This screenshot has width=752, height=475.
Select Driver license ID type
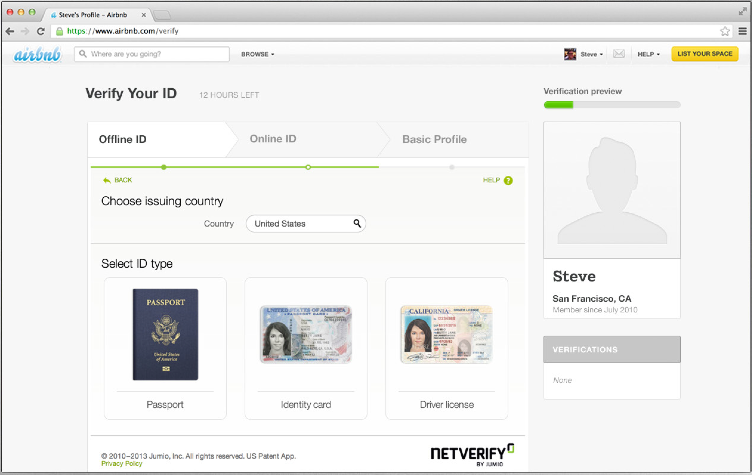(446, 348)
